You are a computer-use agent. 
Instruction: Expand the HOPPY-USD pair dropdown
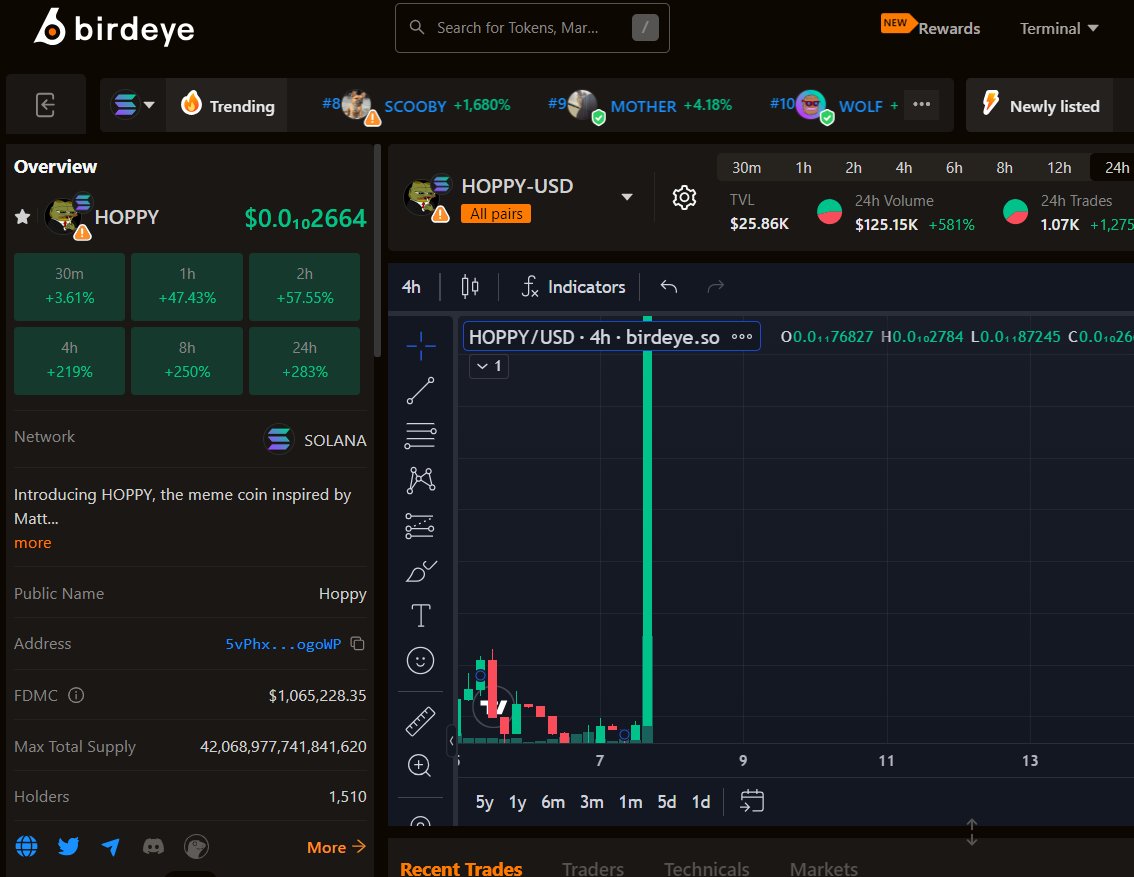[627, 197]
